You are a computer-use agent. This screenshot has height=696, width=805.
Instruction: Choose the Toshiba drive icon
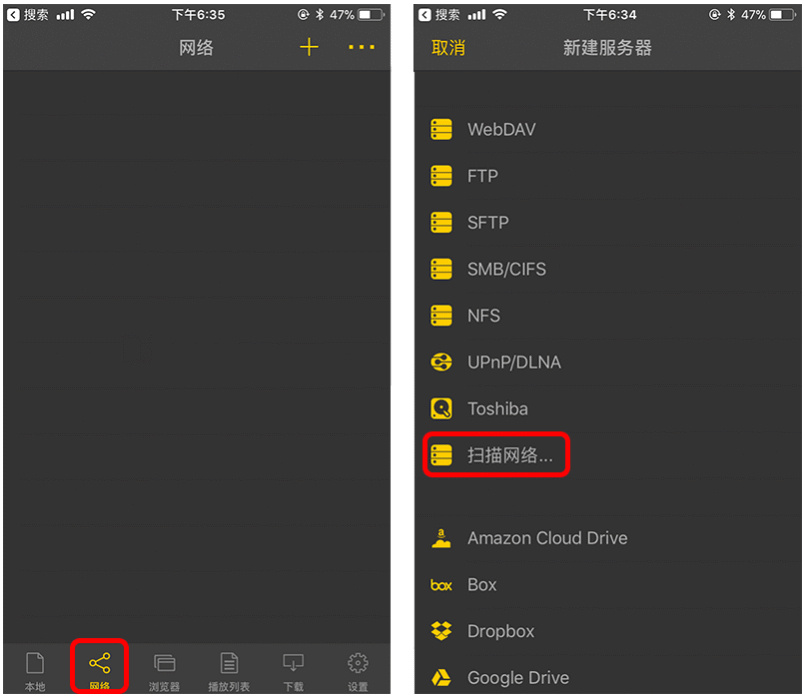[441, 409]
